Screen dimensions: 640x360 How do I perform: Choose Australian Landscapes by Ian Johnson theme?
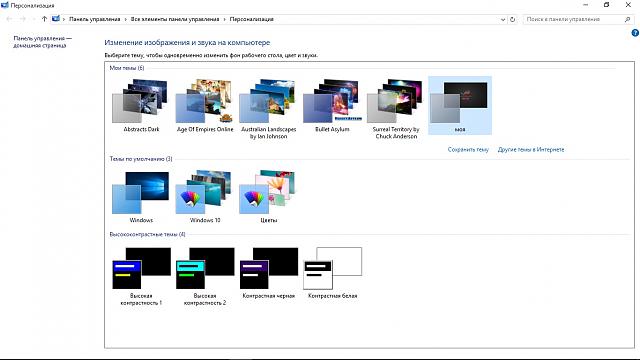(x=269, y=109)
